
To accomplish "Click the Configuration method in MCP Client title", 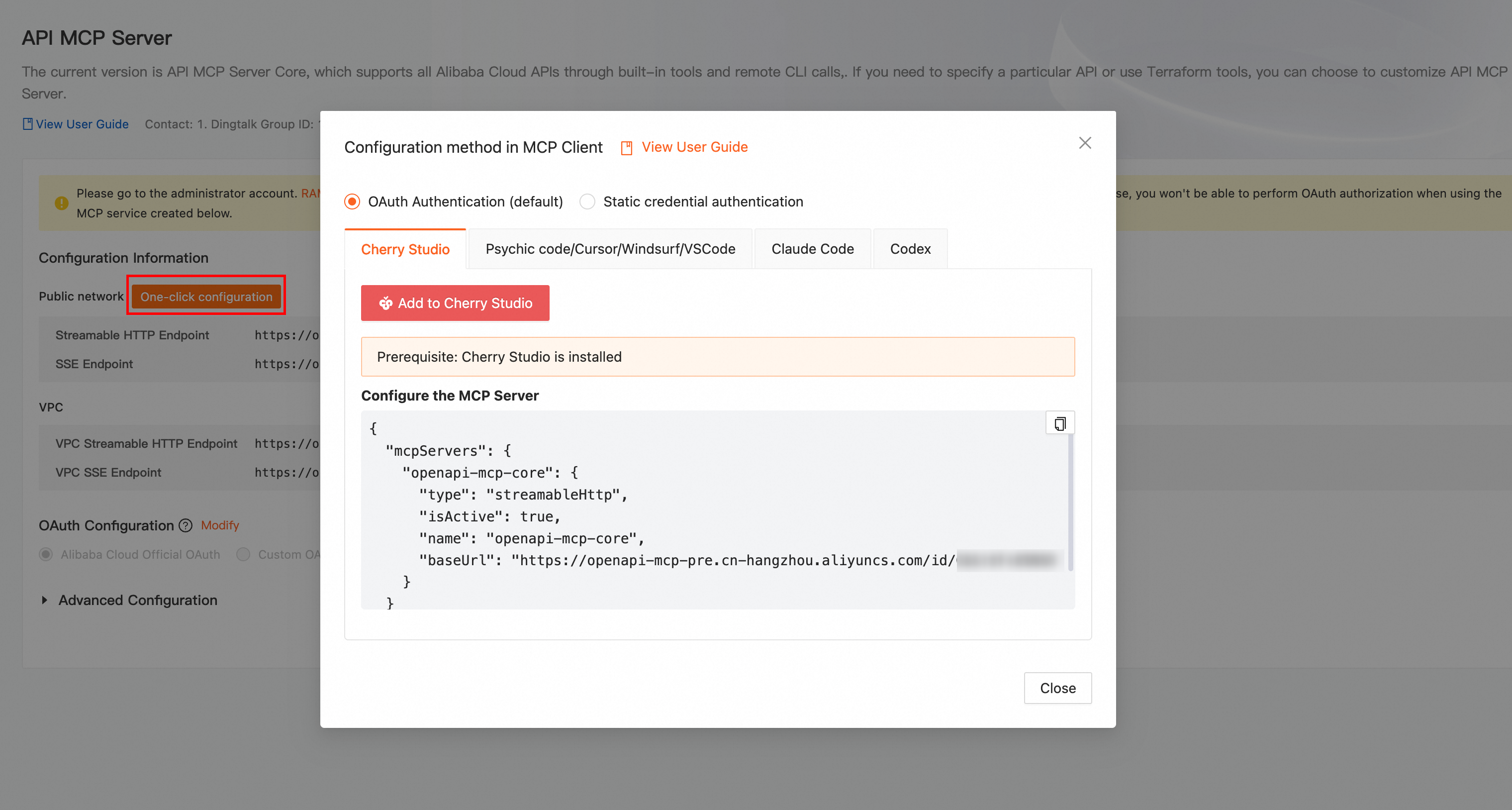I will (473, 147).
